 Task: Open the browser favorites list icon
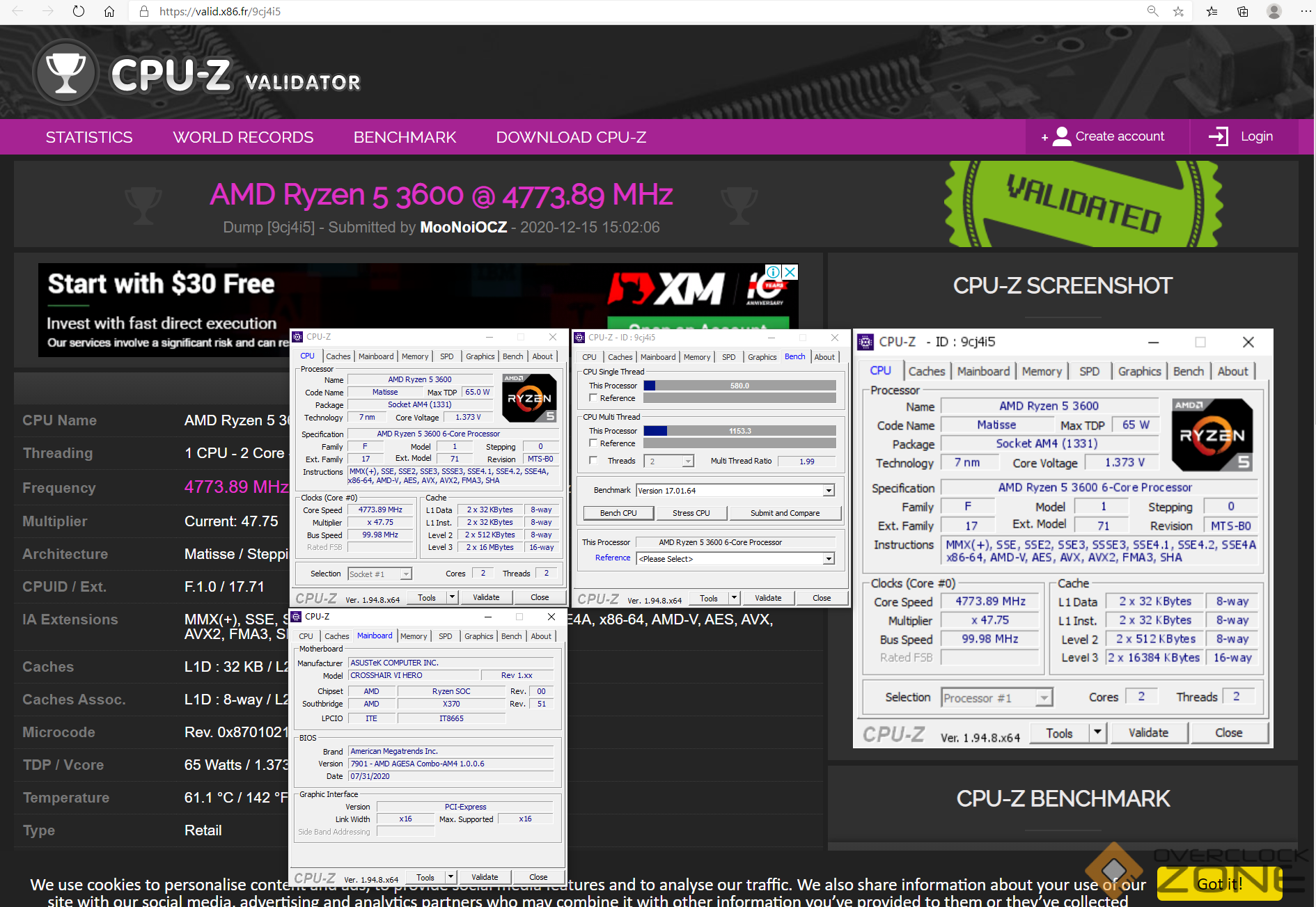coord(1212,11)
